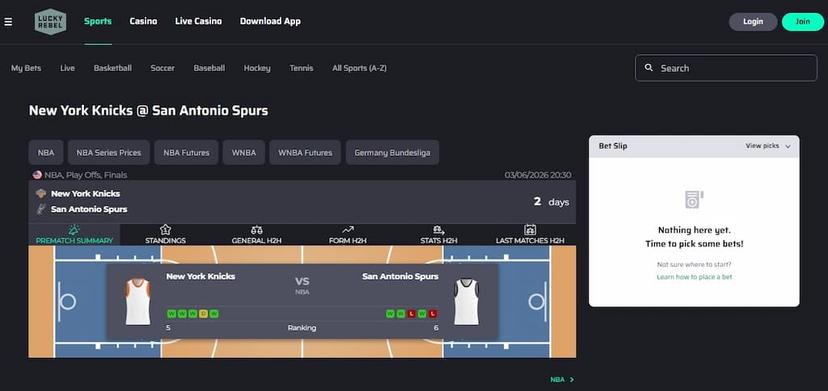Click 'Bet Slip' header title
Image resolution: width=828 pixels, height=391 pixels.
pyautogui.click(x=613, y=146)
